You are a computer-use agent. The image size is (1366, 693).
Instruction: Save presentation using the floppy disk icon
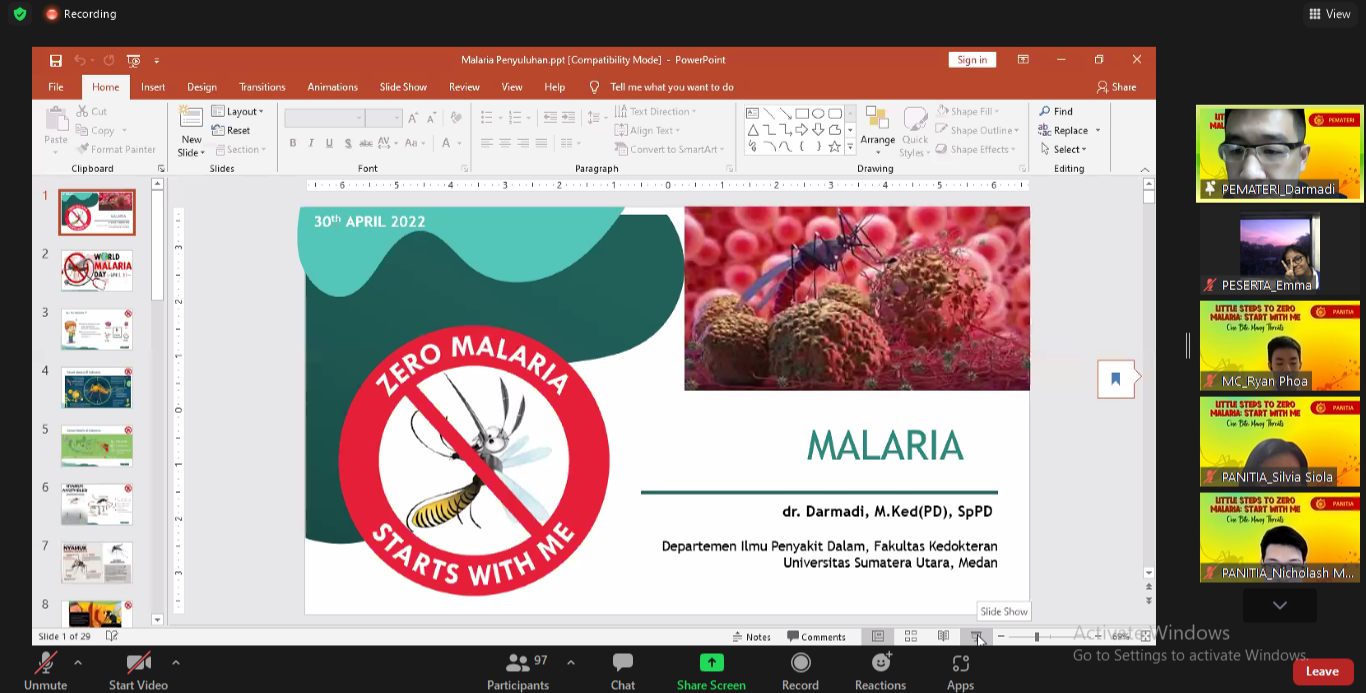pos(56,60)
